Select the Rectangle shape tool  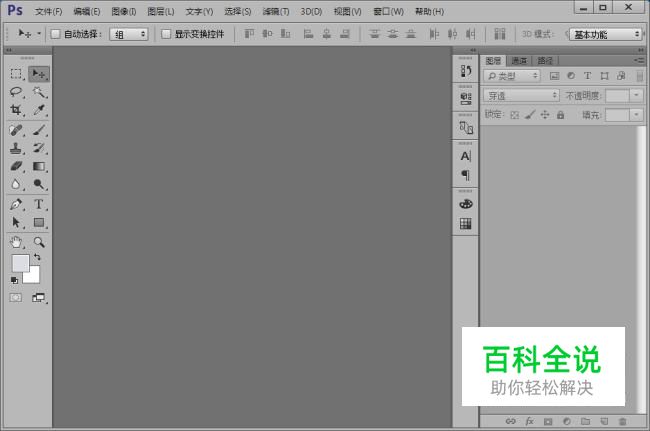pos(39,223)
